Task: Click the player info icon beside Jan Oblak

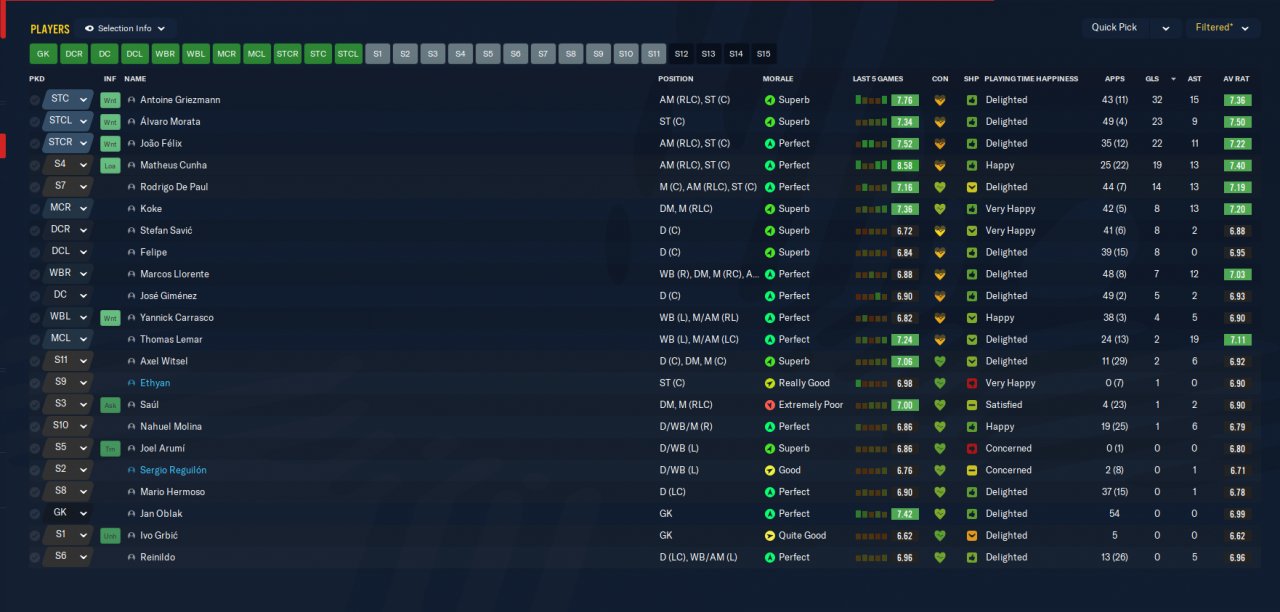Action: [x=131, y=514]
